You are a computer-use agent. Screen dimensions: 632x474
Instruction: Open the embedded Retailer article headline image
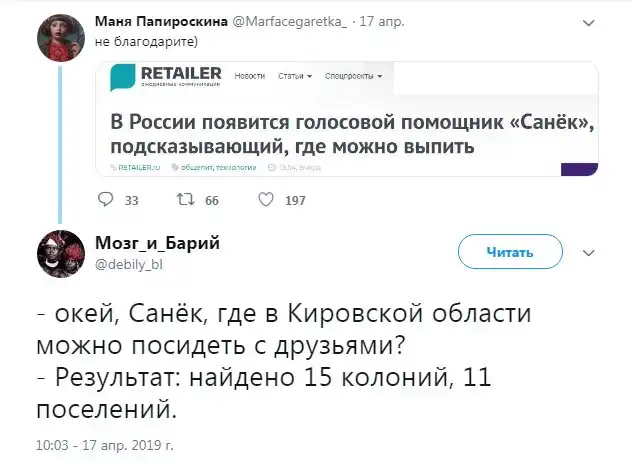click(x=352, y=136)
